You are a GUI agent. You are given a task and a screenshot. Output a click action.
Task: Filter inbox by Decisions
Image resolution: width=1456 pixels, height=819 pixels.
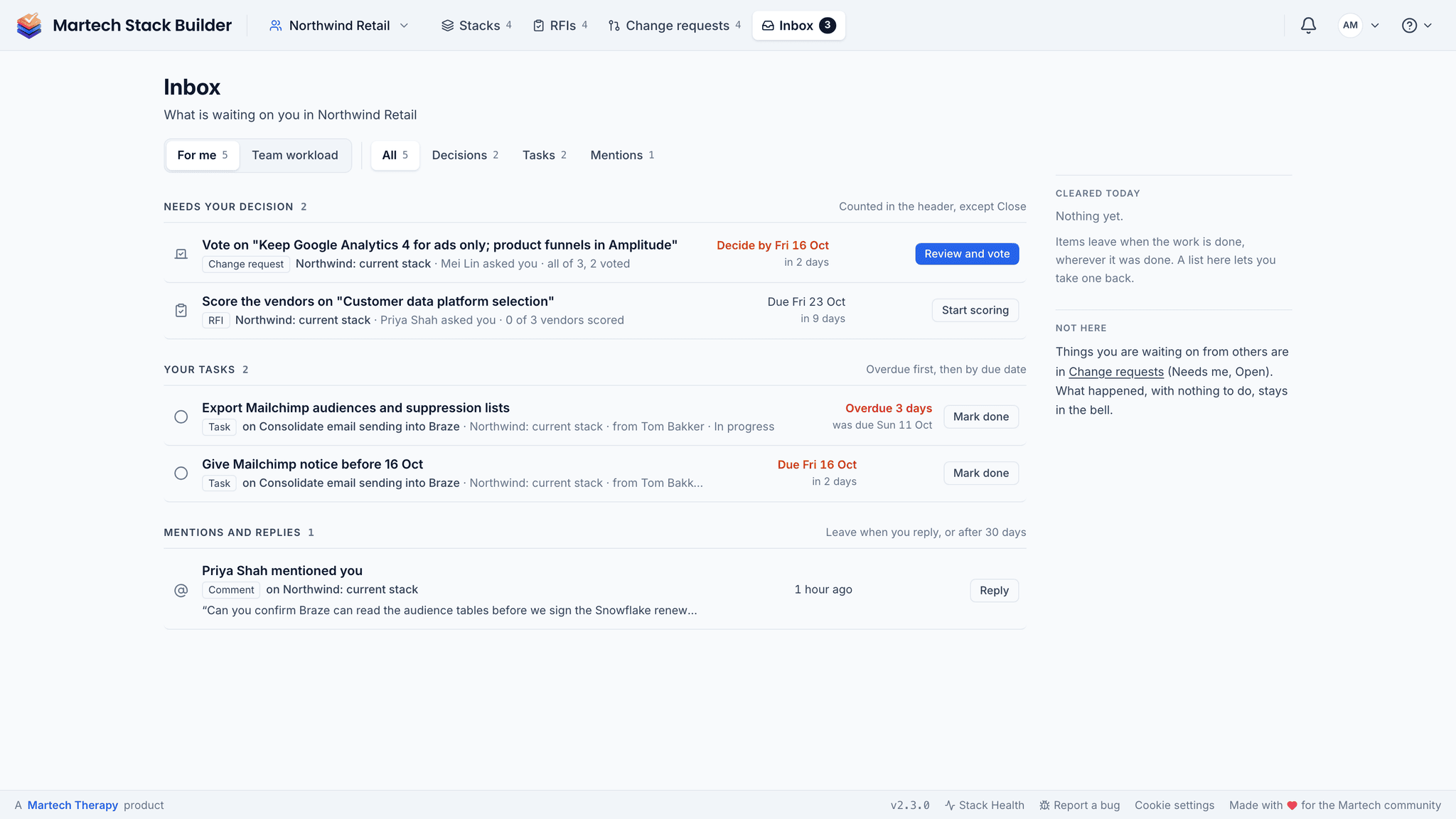click(x=465, y=155)
